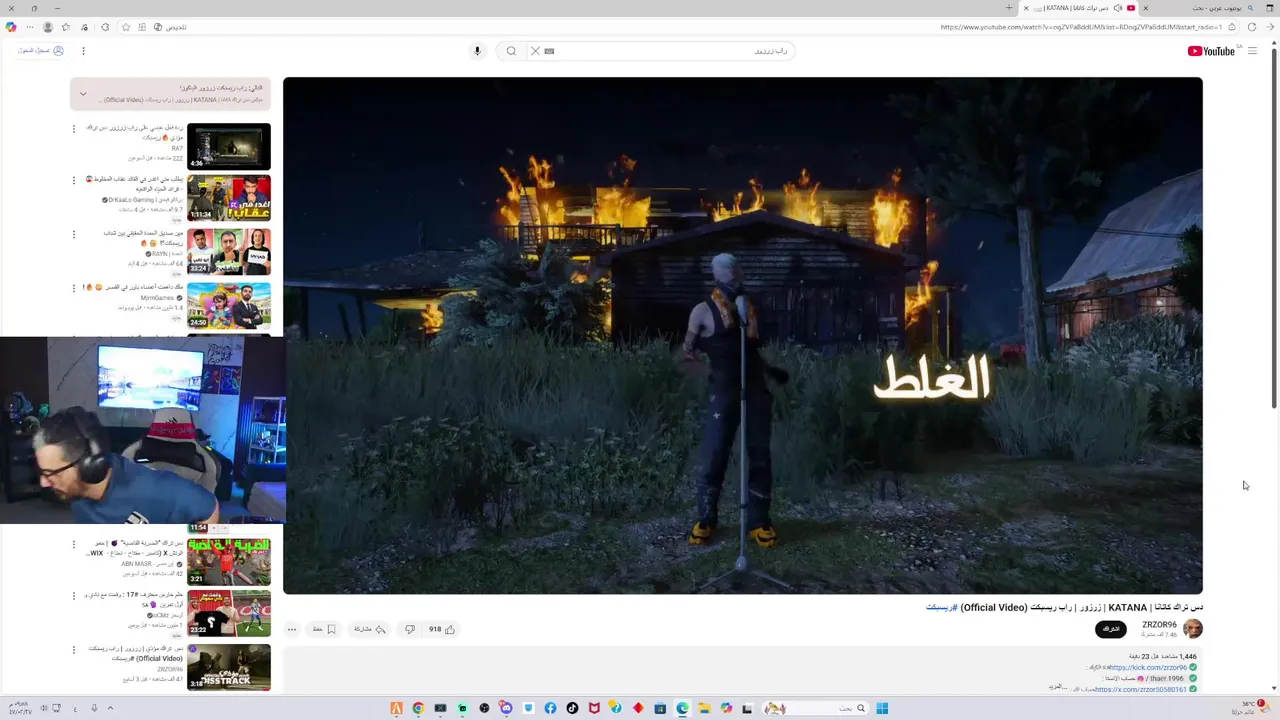
Task: Open the DrKaaLo Gaming 1:11:34 video thumbnail
Action: click(229, 198)
